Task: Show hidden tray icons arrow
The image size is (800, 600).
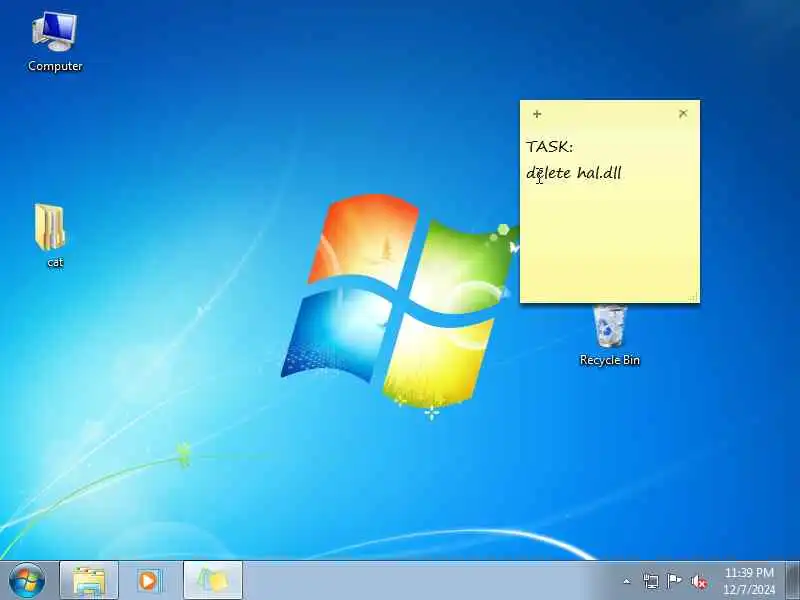Action: [627, 581]
